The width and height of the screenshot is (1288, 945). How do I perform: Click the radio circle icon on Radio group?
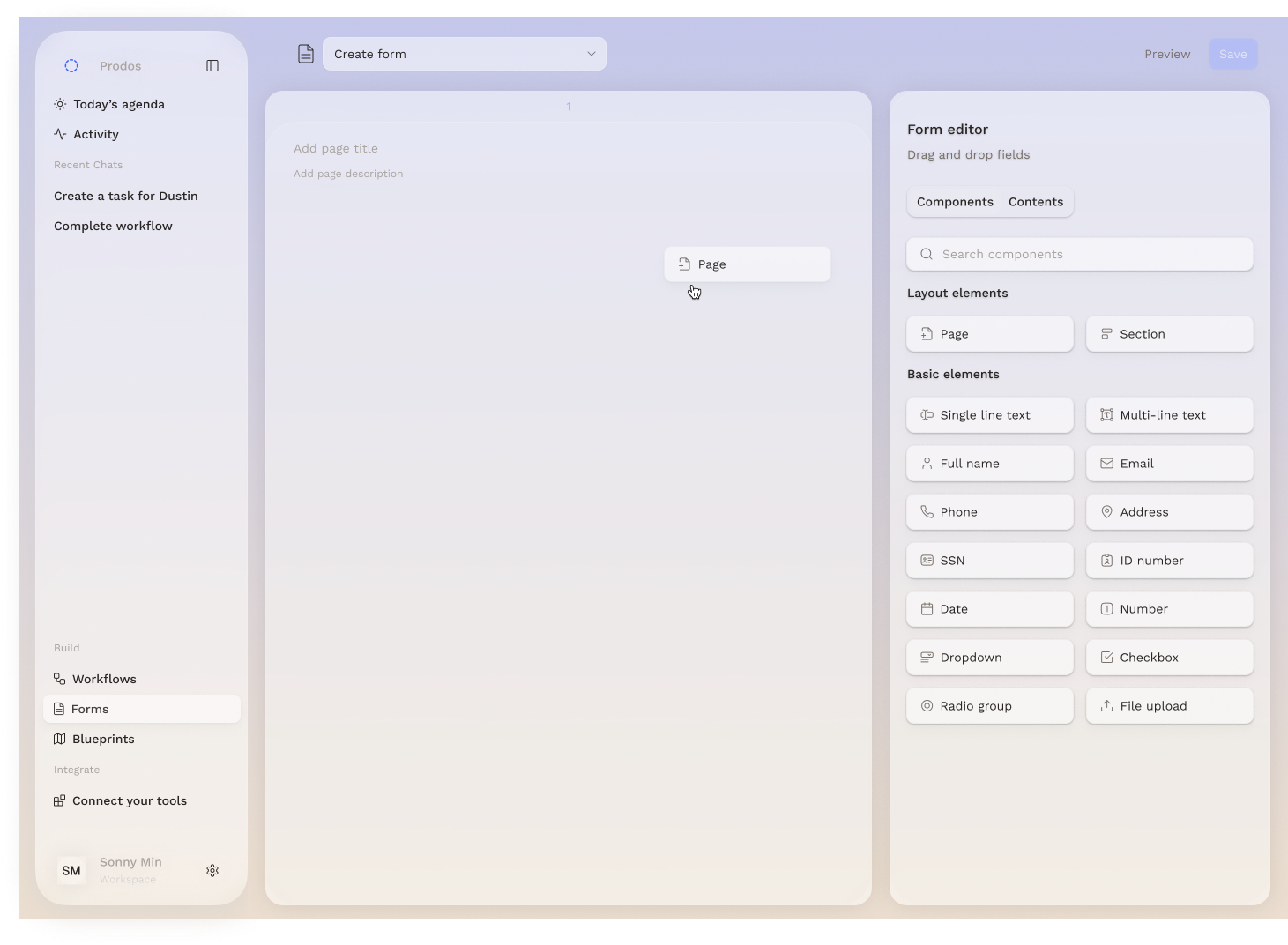pos(927,706)
